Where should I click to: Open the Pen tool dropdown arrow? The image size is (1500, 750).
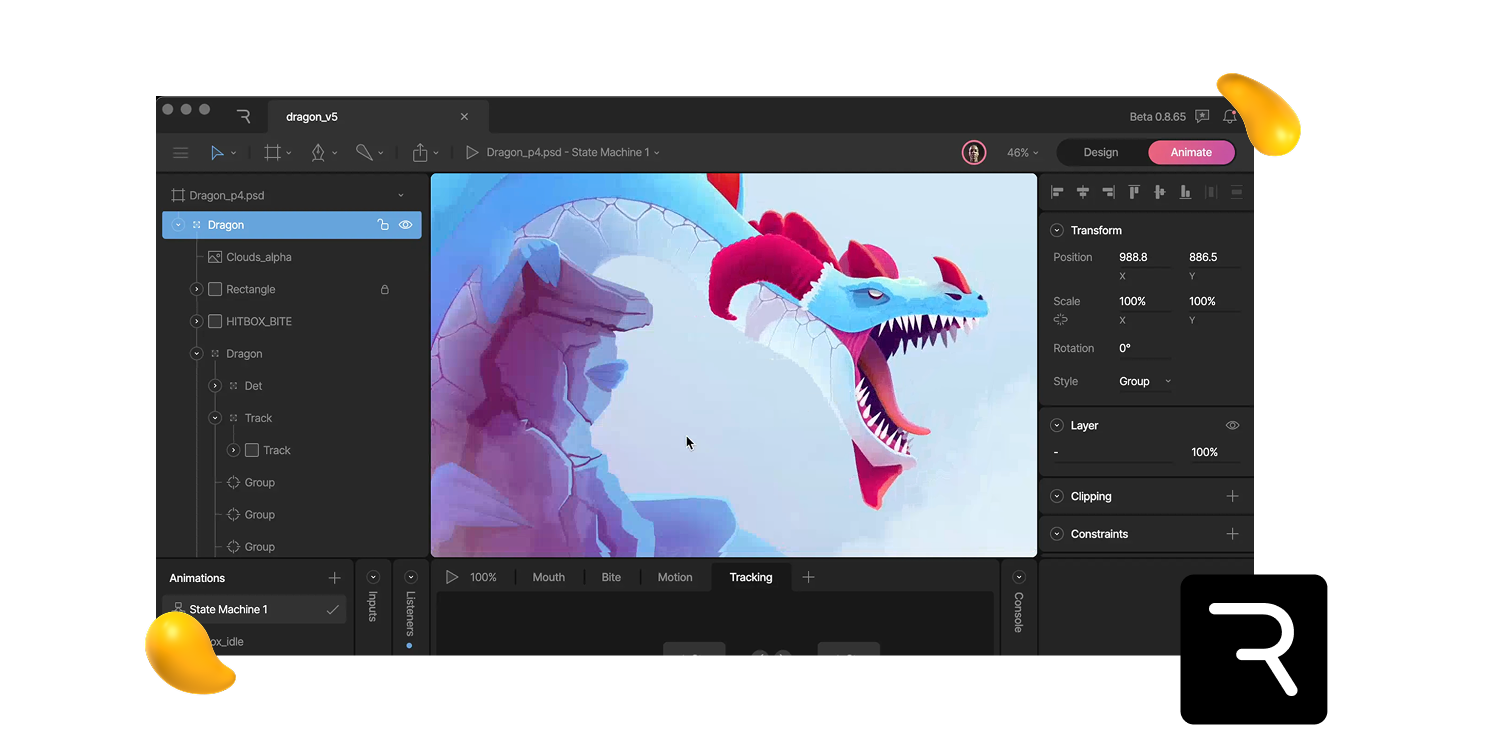(x=335, y=154)
